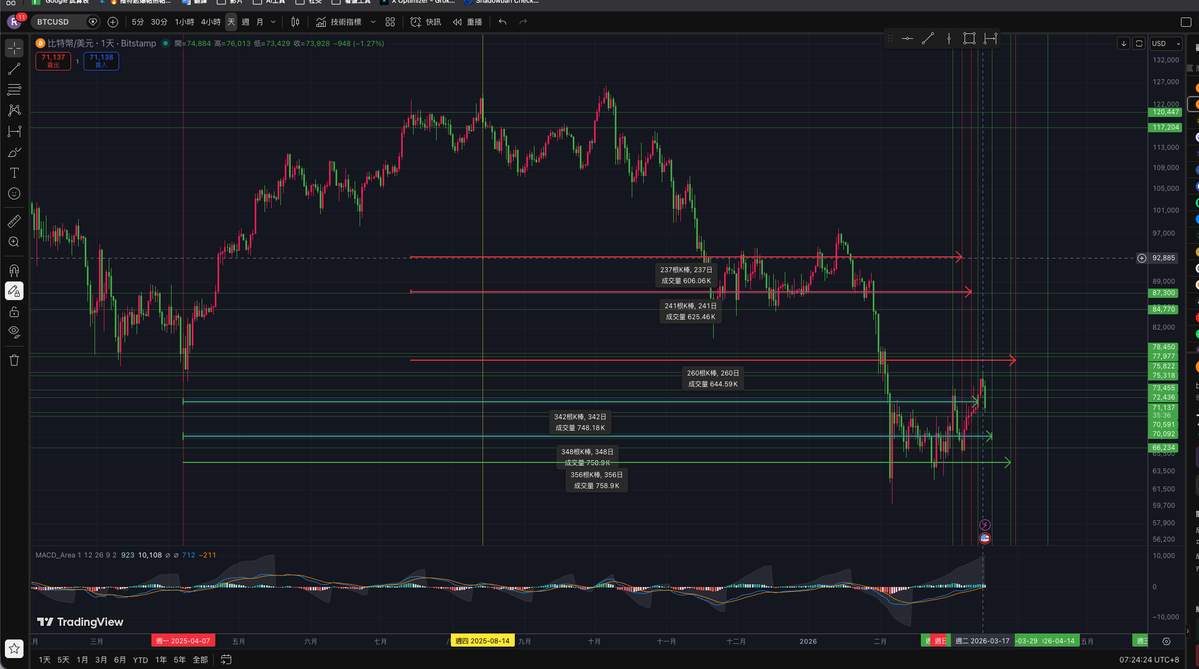
Task: Set range to 5天
Action: [x=63, y=660]
